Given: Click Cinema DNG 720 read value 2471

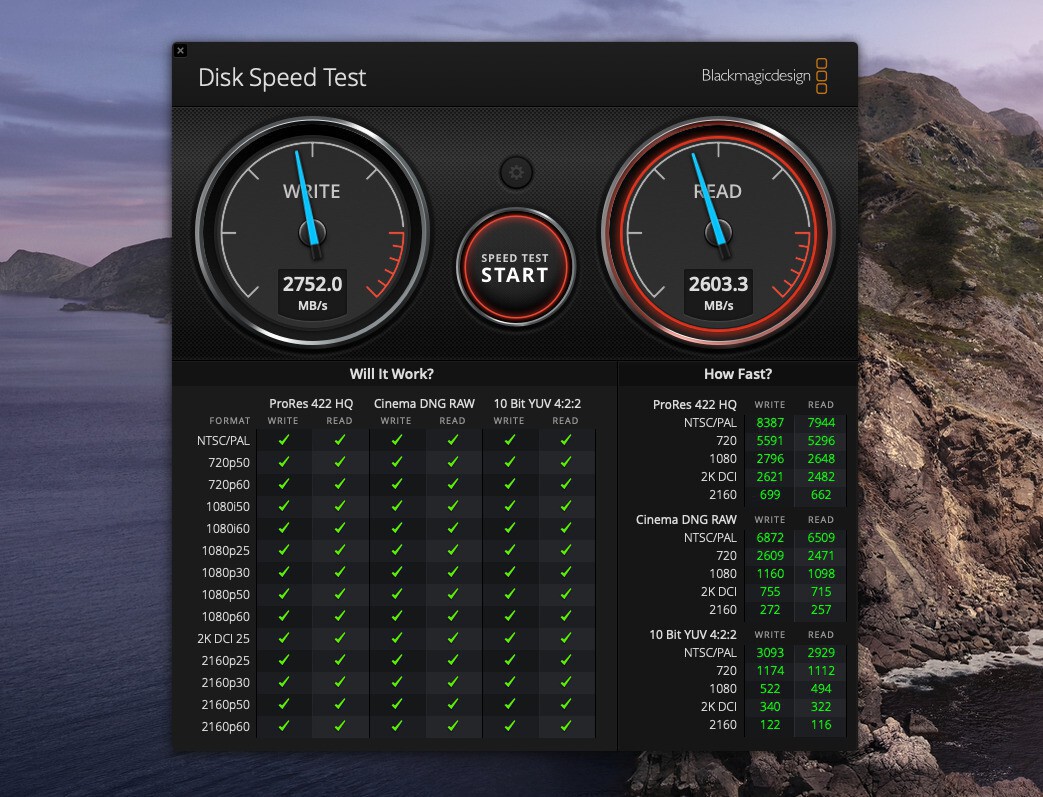Looking at the screenshot, I should (821, 556).
